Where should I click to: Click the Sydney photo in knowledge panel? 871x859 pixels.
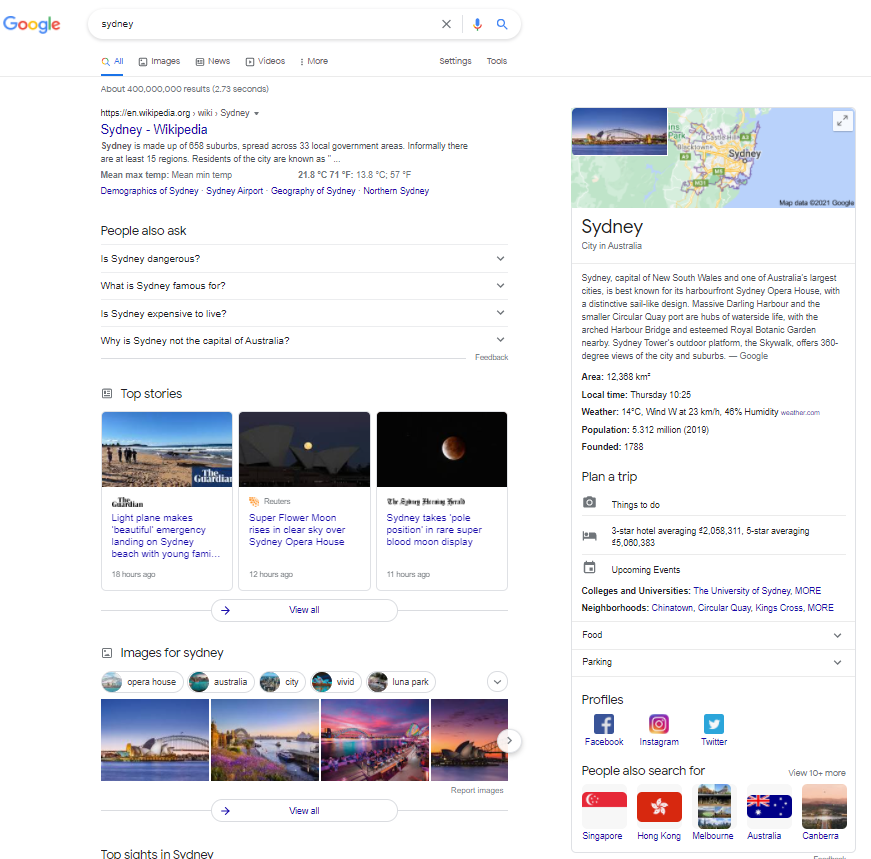pyautogui.click(x=619, y=131)
